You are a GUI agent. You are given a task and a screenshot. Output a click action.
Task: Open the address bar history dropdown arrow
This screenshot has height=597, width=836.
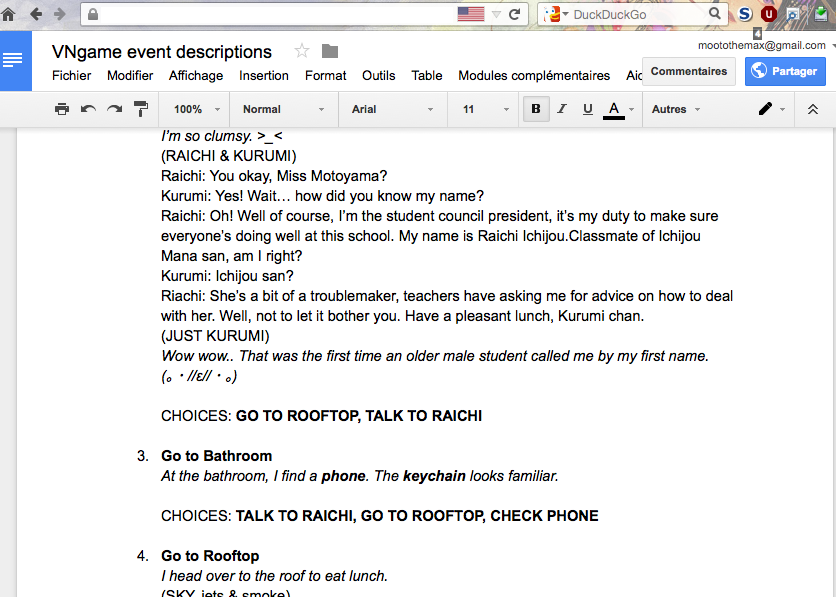(x=496, y=15)
